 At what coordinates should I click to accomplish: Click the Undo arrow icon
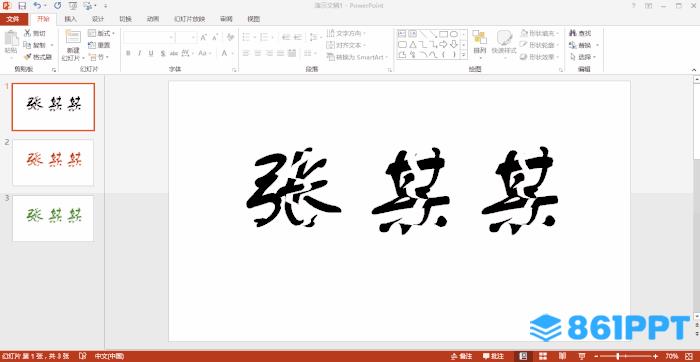click(38, 6)
